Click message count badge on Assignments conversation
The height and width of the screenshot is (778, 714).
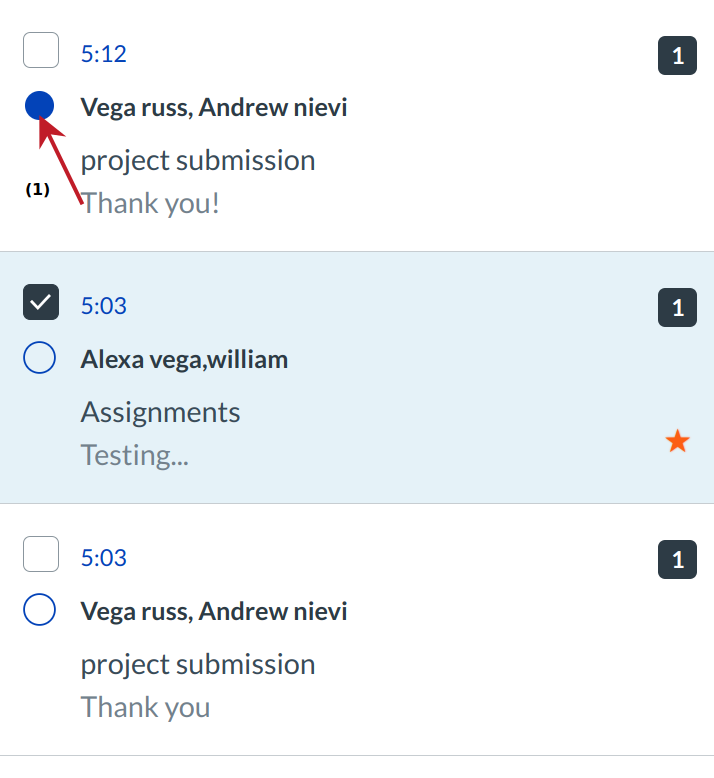[x=677, y=308]
